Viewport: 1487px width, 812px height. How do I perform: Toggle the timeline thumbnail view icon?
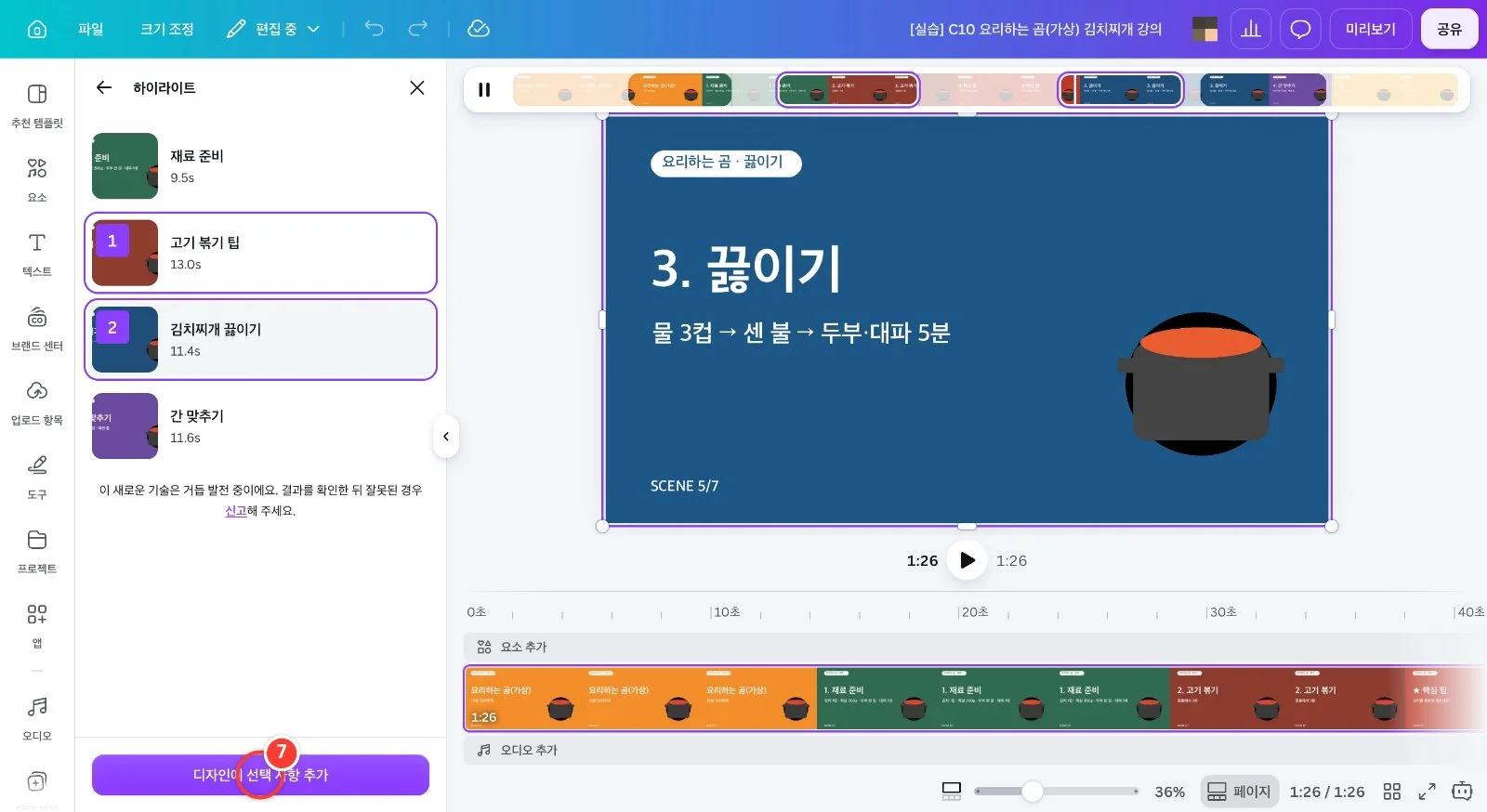(952, 792)
